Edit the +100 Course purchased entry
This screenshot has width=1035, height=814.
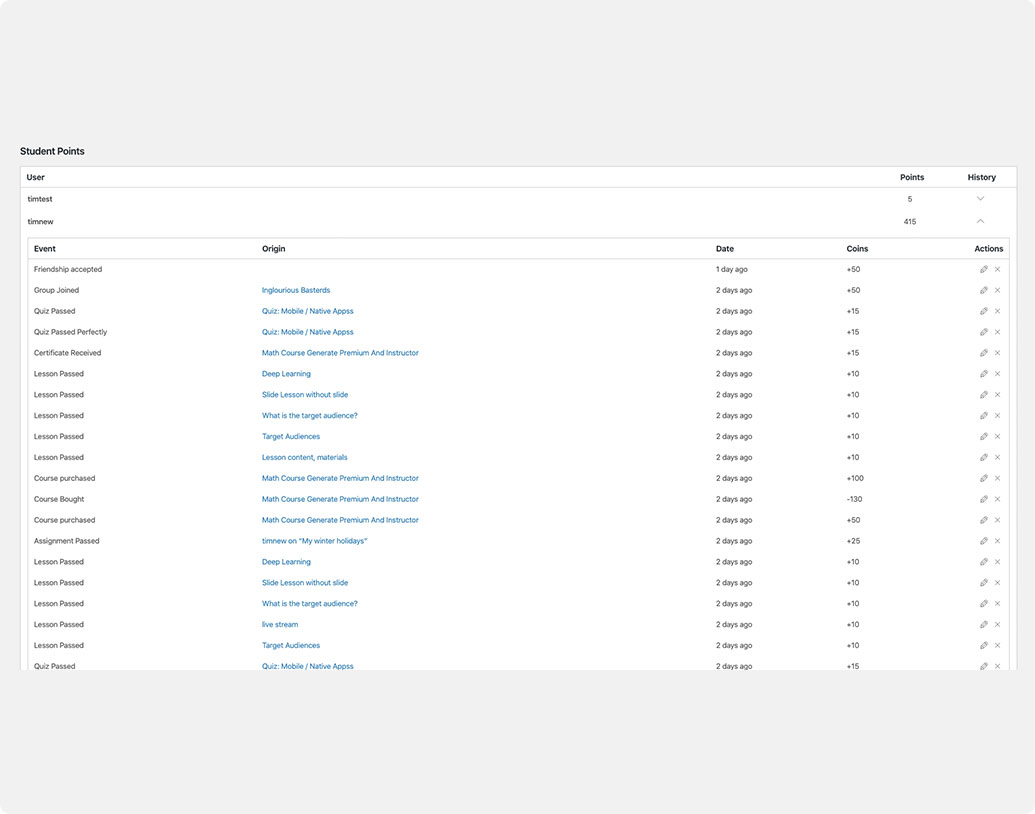(x=983, y=478)
